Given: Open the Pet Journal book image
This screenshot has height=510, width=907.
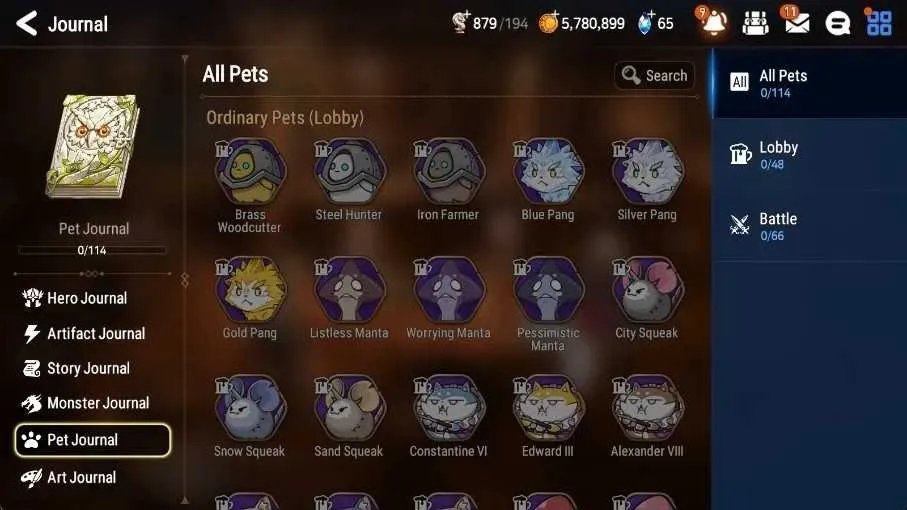Looking at the screenshot, I should point(93,146).
